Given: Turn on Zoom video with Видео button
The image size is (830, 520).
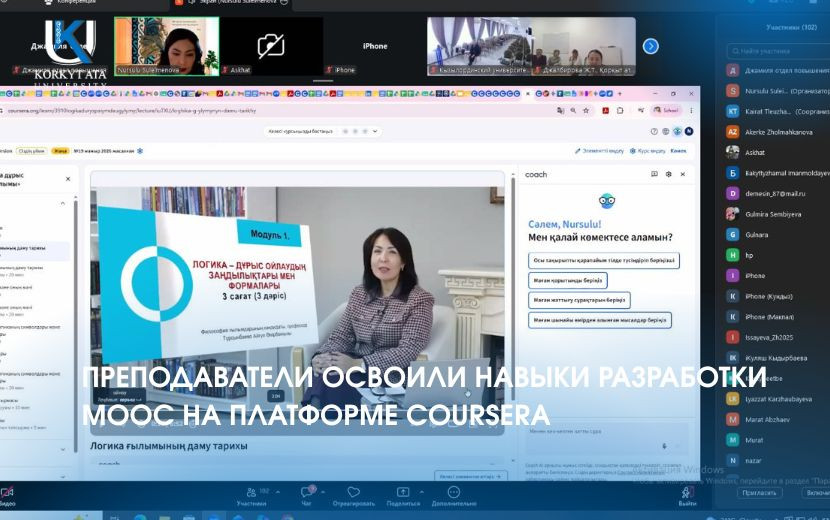Looking at the screenshot, I should pos(7,497).
